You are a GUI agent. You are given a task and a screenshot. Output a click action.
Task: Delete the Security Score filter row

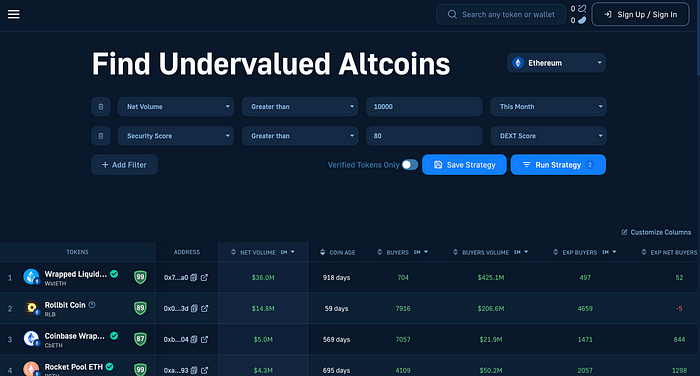[x=101, y=136]
